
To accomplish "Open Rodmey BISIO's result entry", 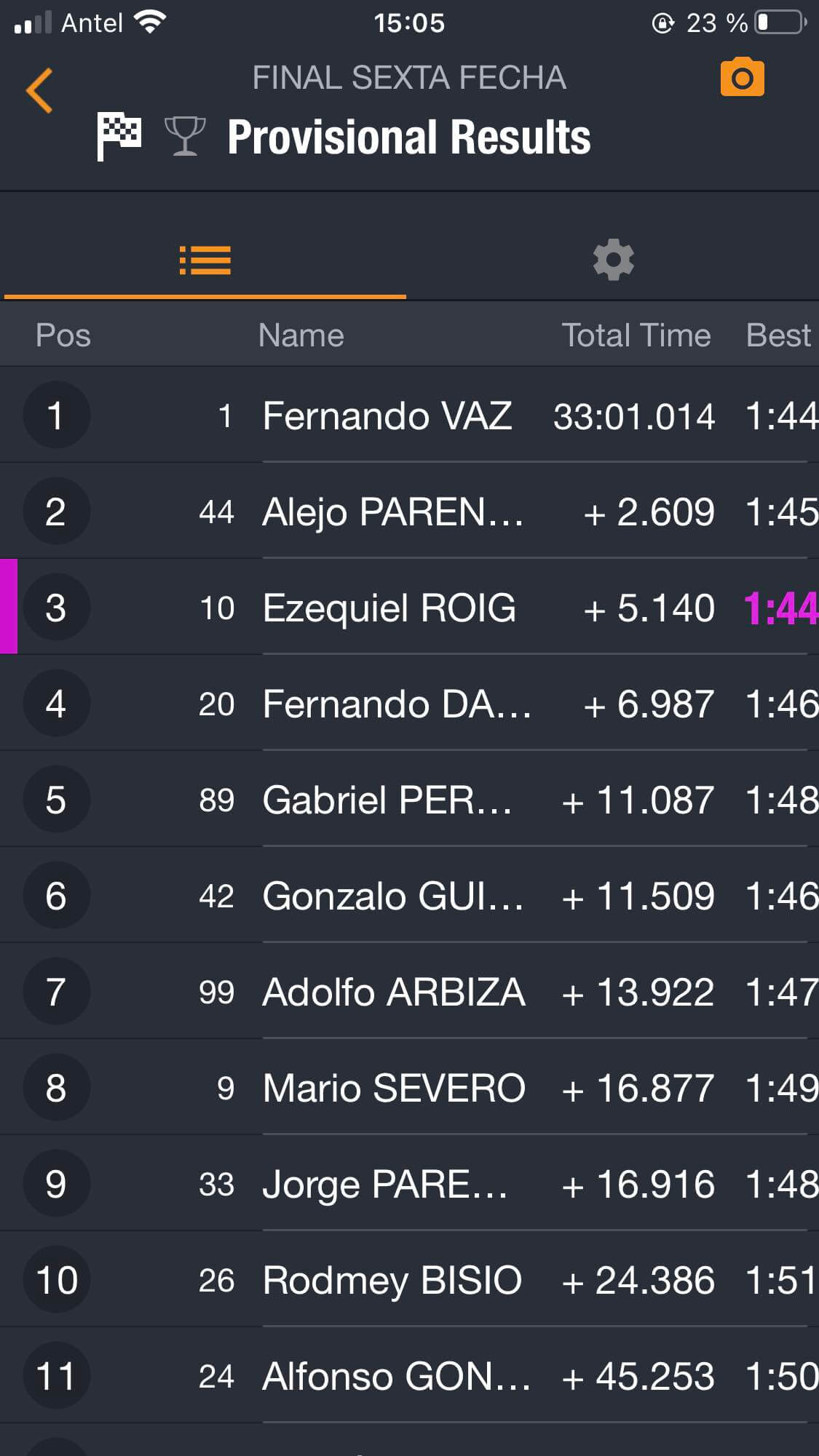I will pos(409,1280).
